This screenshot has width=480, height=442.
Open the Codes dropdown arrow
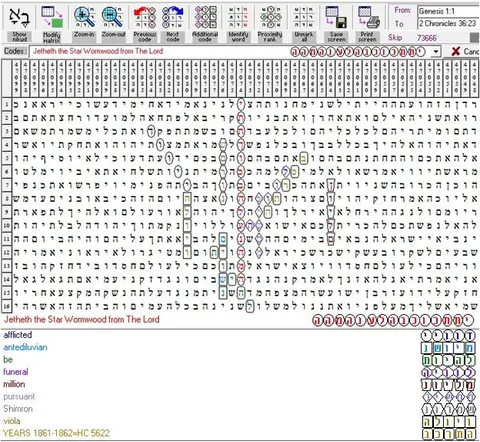pos(435,52)
